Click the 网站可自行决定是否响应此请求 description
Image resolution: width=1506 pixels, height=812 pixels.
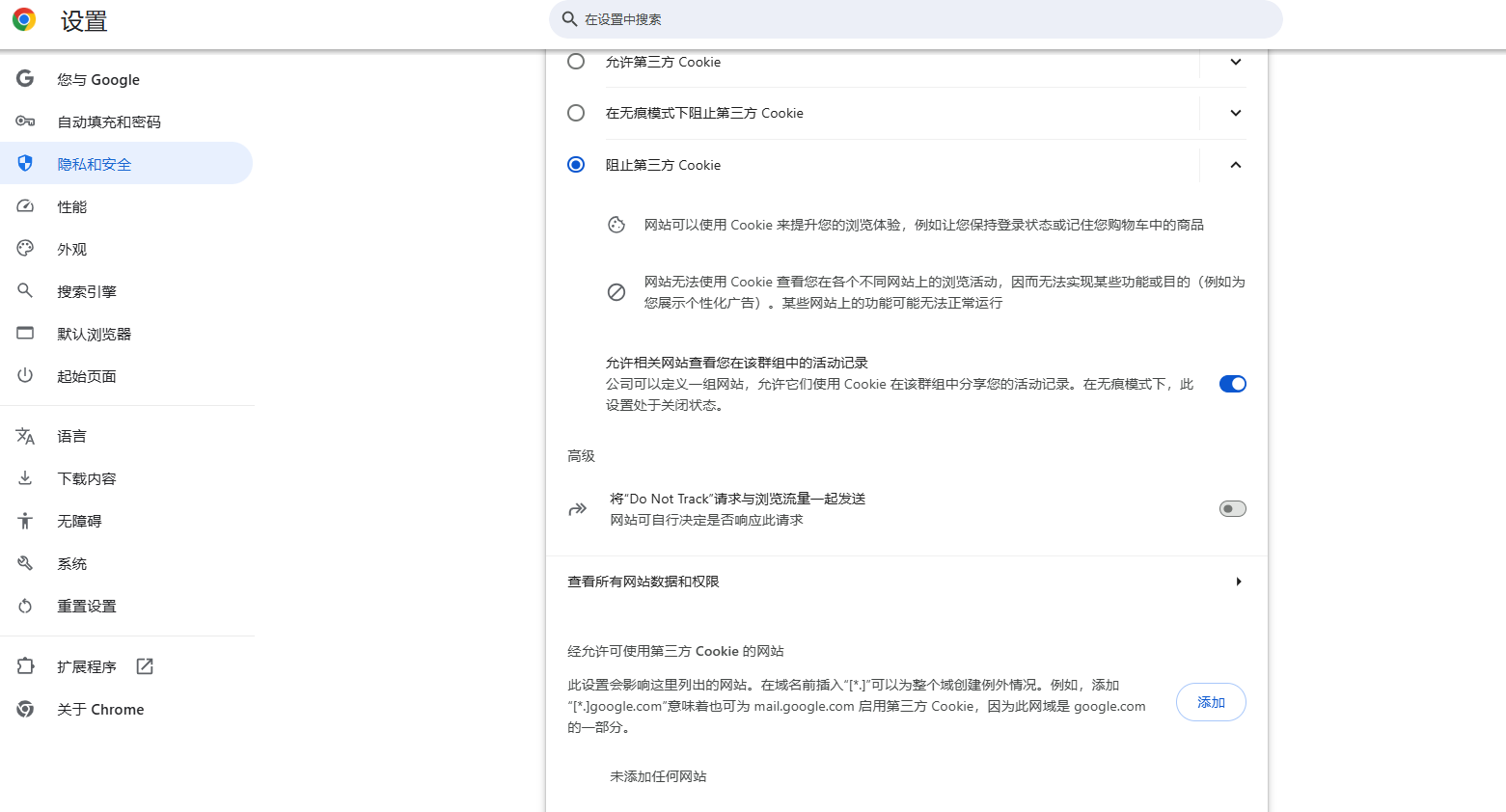coord(706,520)
